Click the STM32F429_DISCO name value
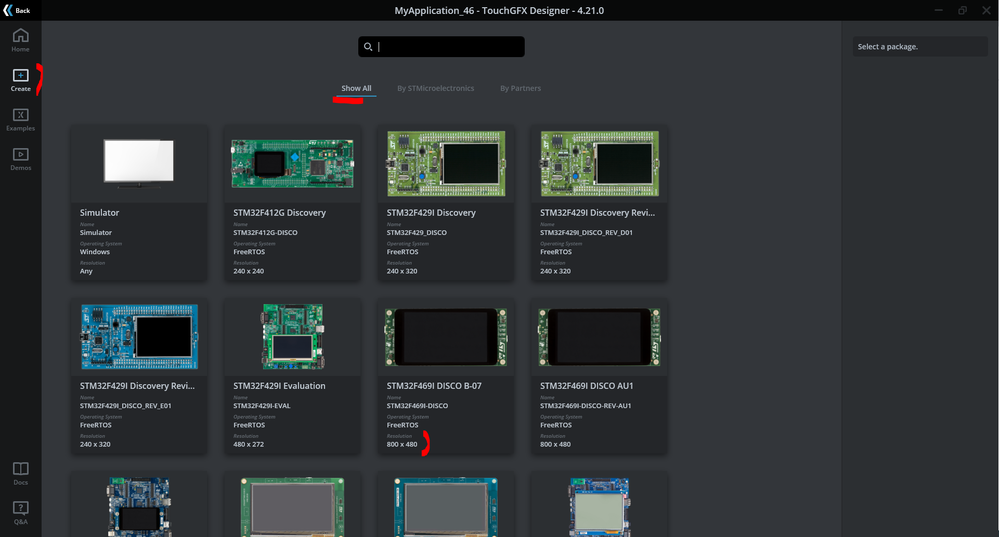The image size is (999, 537). [417, 233]
